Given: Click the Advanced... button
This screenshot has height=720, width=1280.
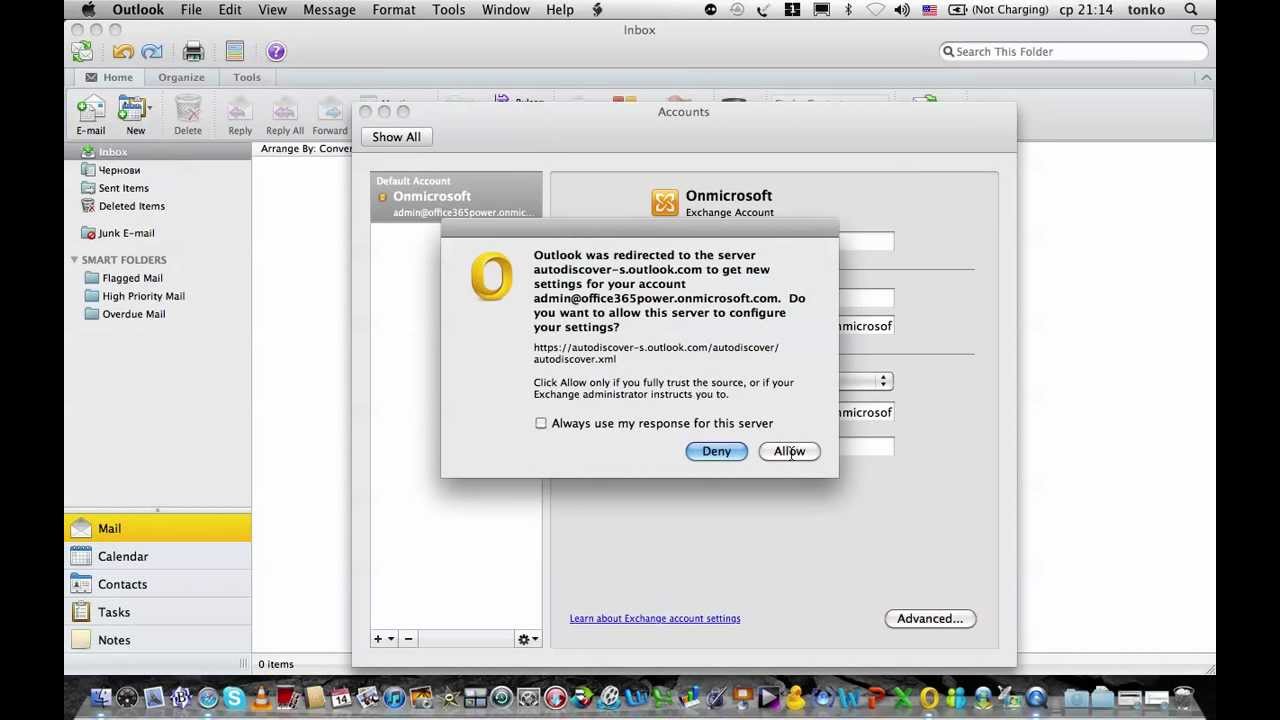Looking at the screenshot, I should coord(930,619).
